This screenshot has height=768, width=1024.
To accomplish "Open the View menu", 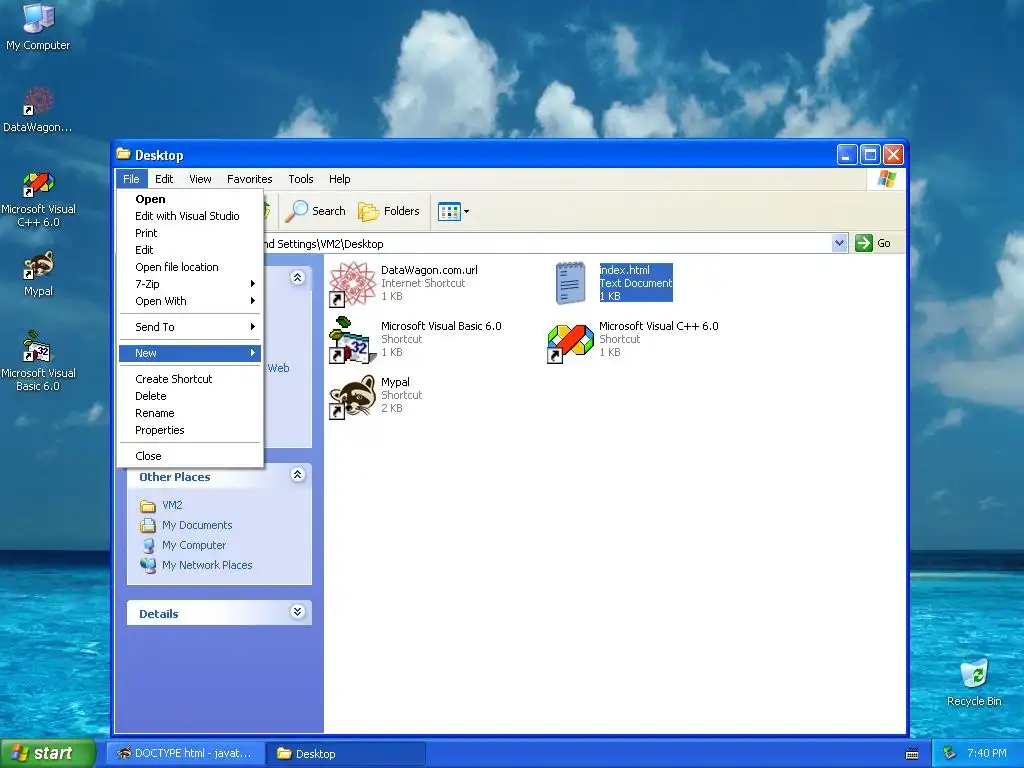I will (200, 179).
